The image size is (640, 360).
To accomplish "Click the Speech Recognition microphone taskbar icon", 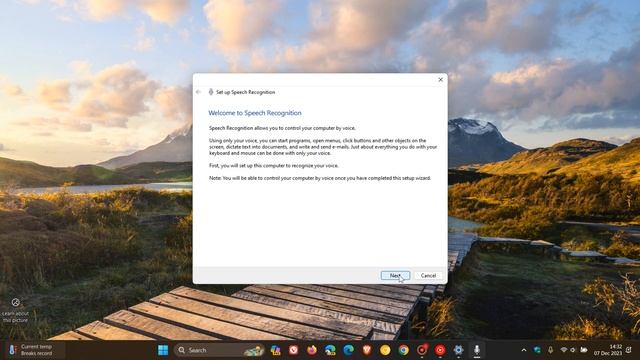I will click(477, 350).
